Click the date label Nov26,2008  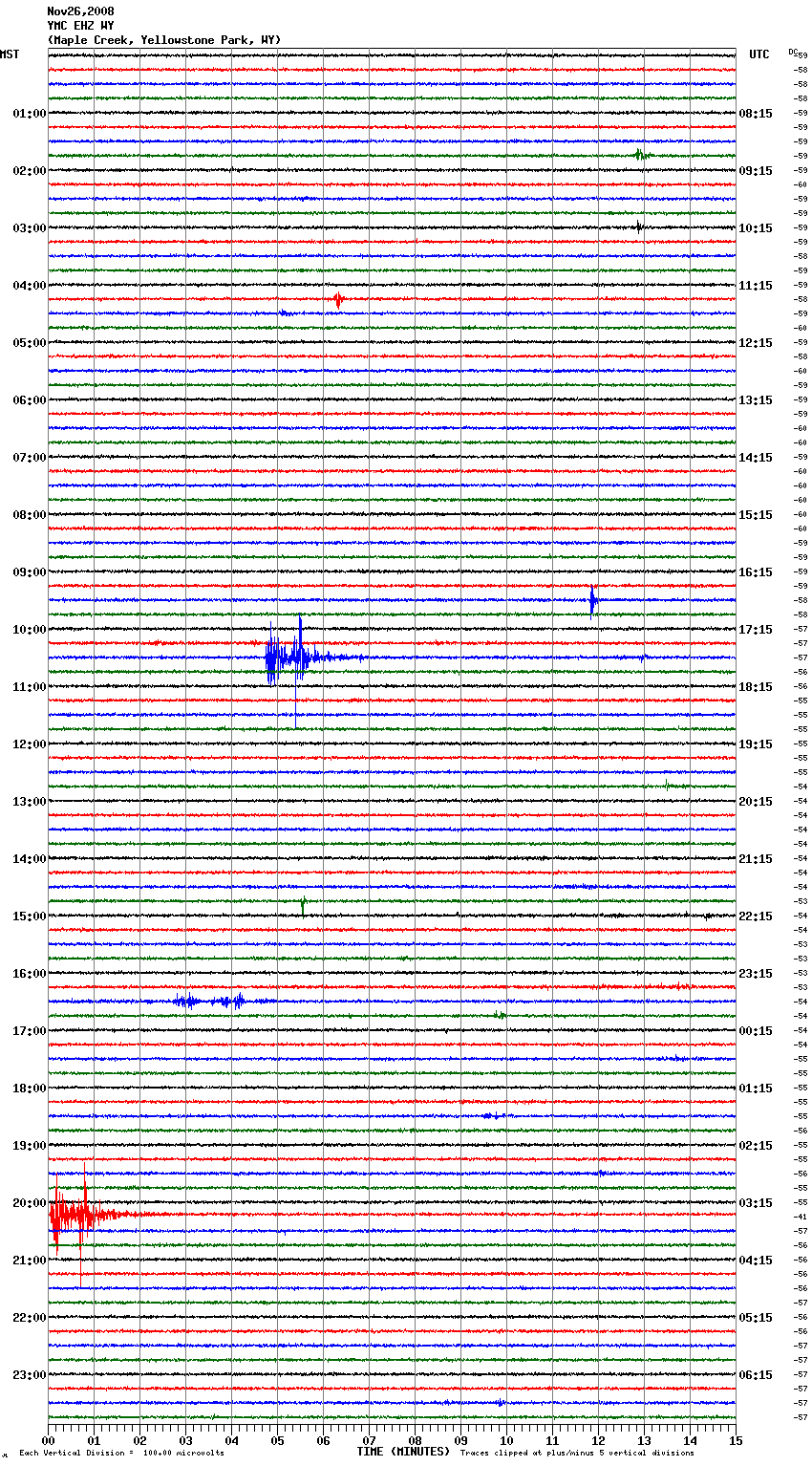81,11
